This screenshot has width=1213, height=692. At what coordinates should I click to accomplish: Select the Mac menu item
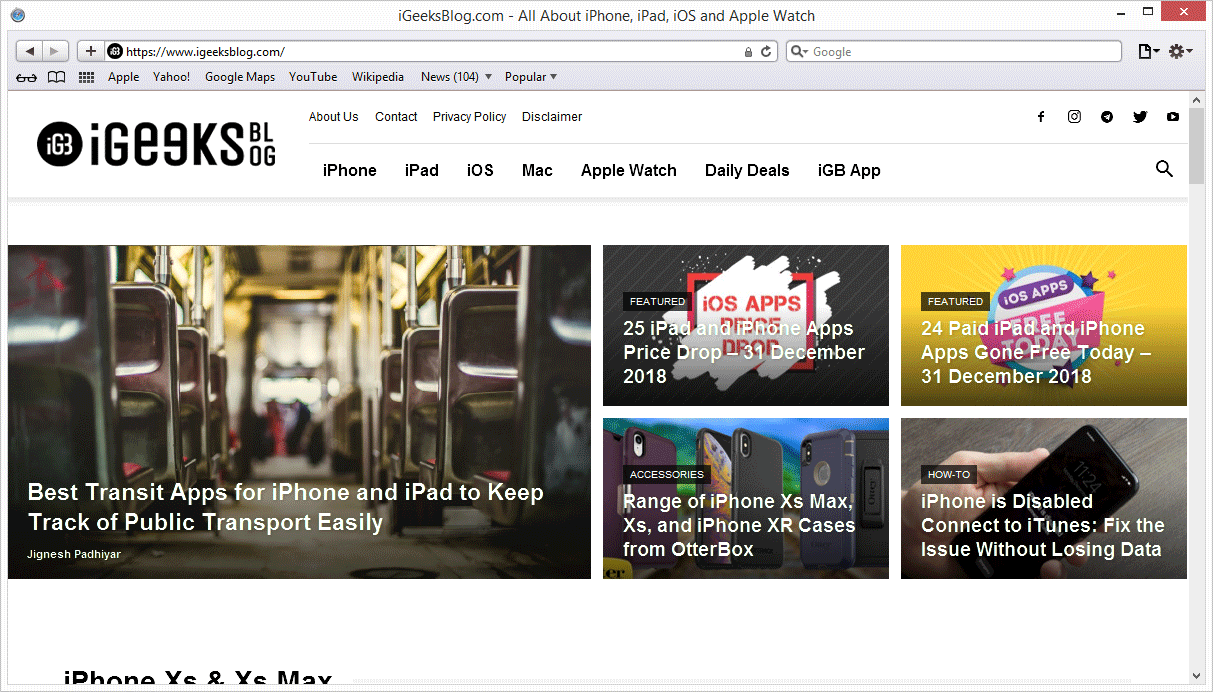537,170
